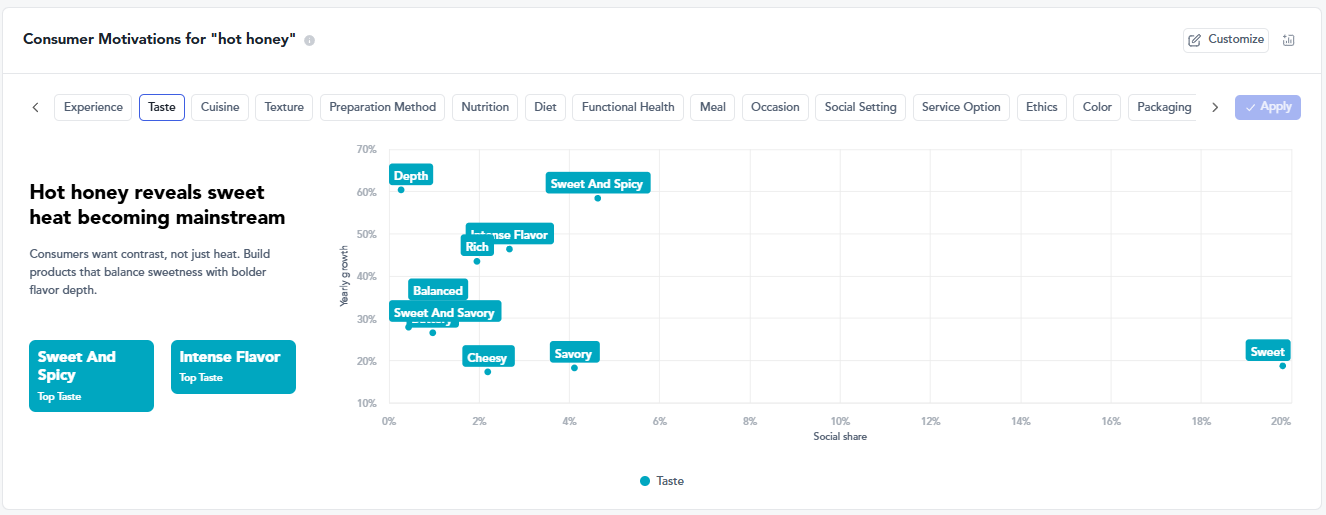Click the export chart icon
This screenshot has width=1326, height=515.
[1288, 40]
